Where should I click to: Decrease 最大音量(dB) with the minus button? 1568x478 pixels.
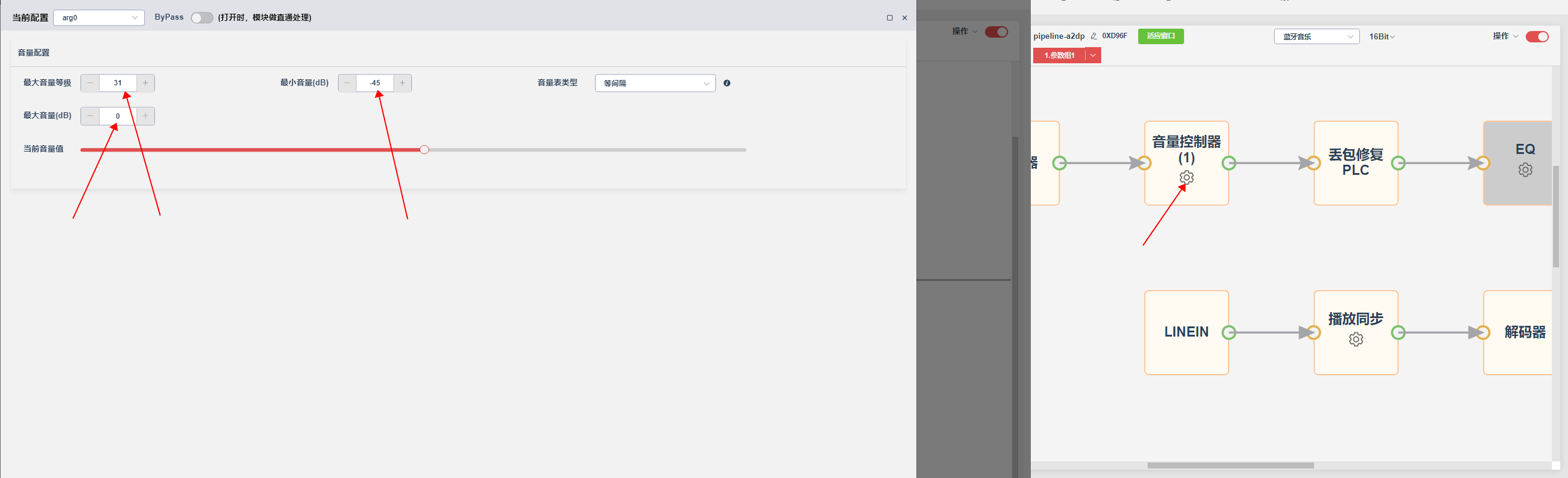click(90, 116)
